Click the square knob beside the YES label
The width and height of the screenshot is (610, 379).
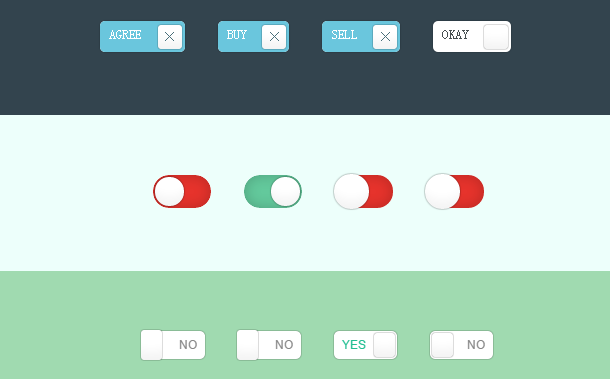coord(385,345)
